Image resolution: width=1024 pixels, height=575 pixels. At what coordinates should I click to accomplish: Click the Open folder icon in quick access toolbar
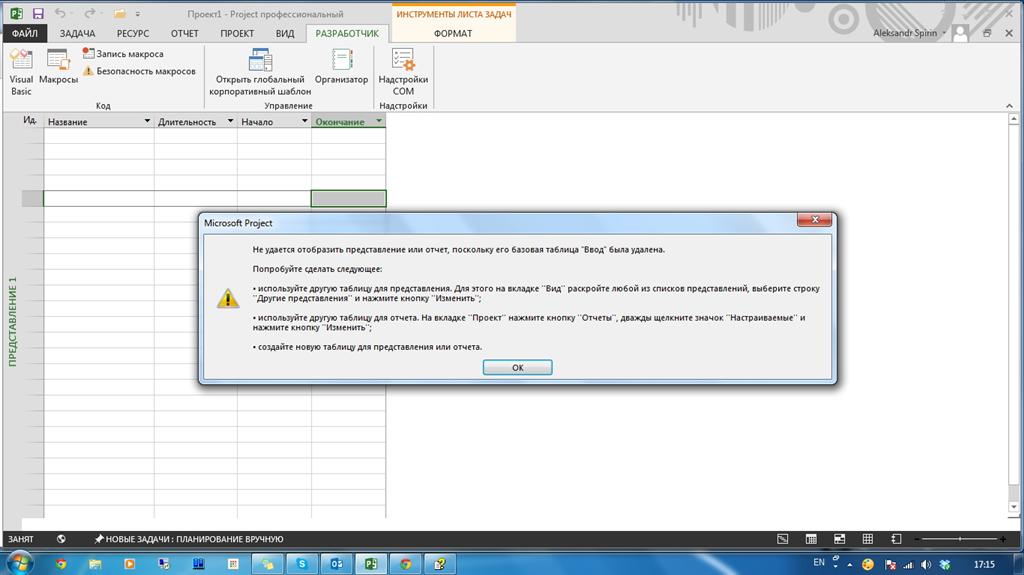pyautogui.click(x=119, y=13)
